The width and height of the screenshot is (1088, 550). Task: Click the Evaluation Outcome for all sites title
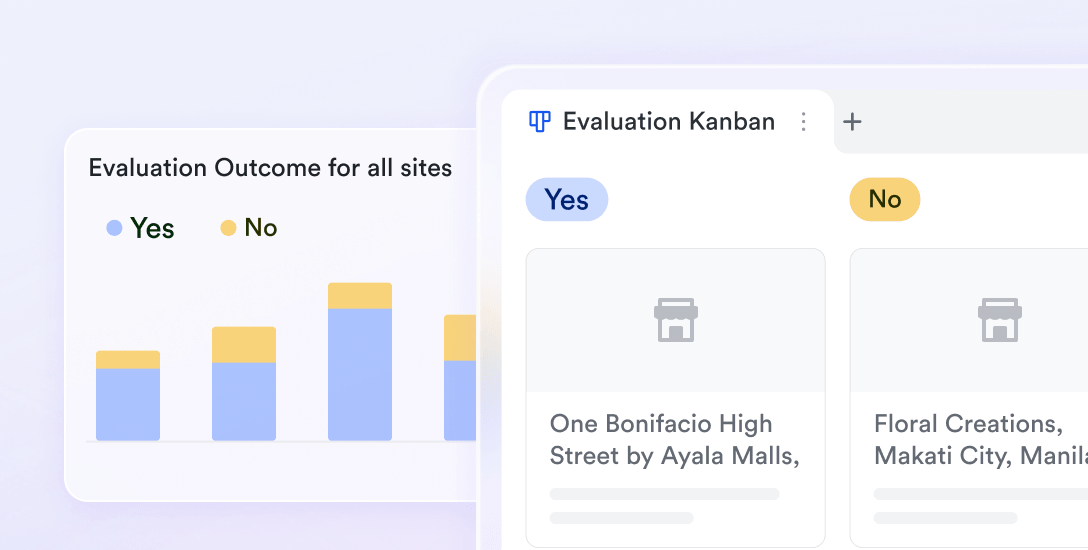[270, 168]
